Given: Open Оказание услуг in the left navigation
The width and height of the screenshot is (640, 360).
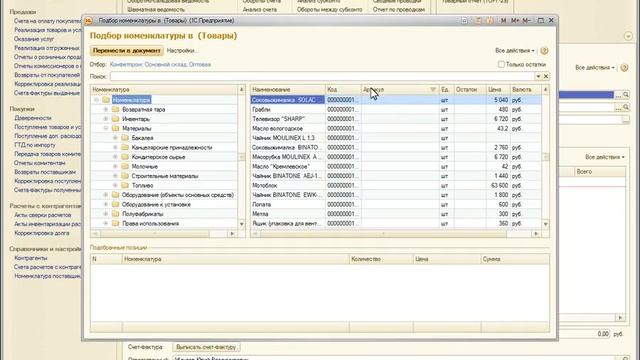Looking at the screenshot, I should click(34, 39).
